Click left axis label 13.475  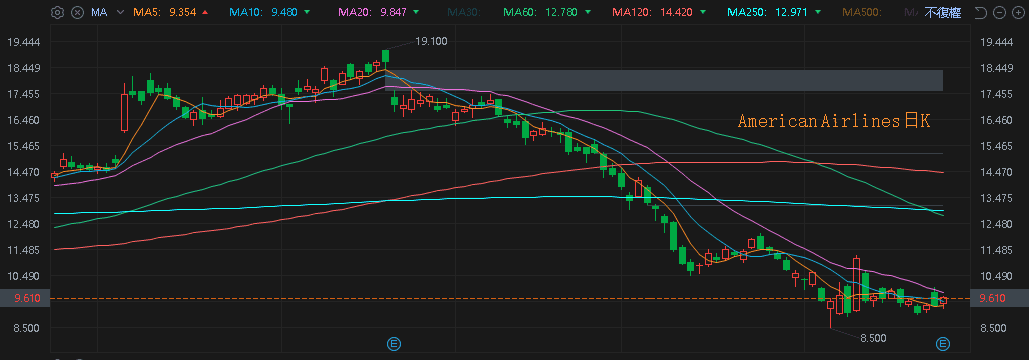pyautogui.click(x=24, y=198)
